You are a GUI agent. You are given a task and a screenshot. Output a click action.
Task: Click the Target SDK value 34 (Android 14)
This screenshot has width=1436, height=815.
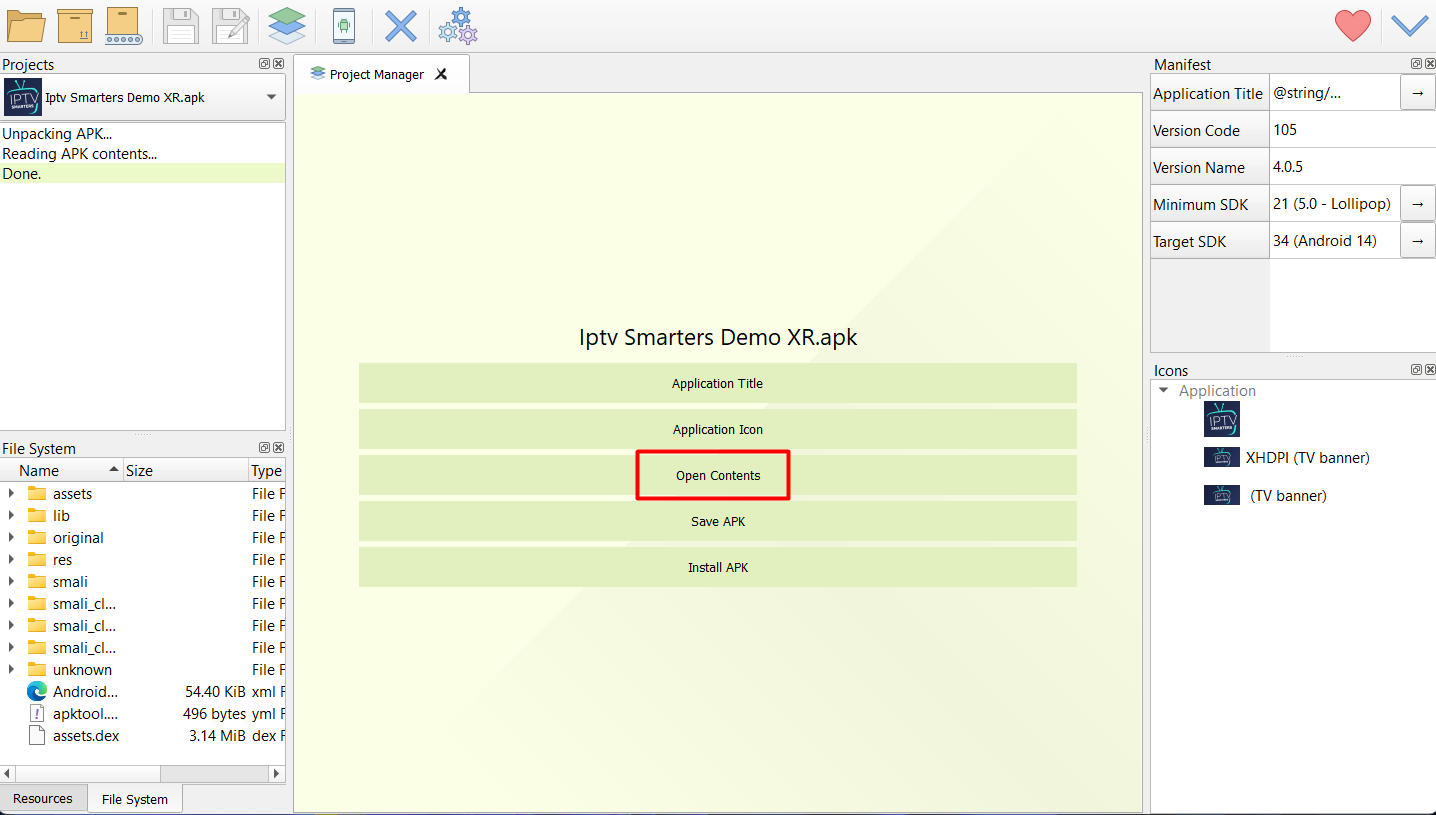tap(1334, 241)
